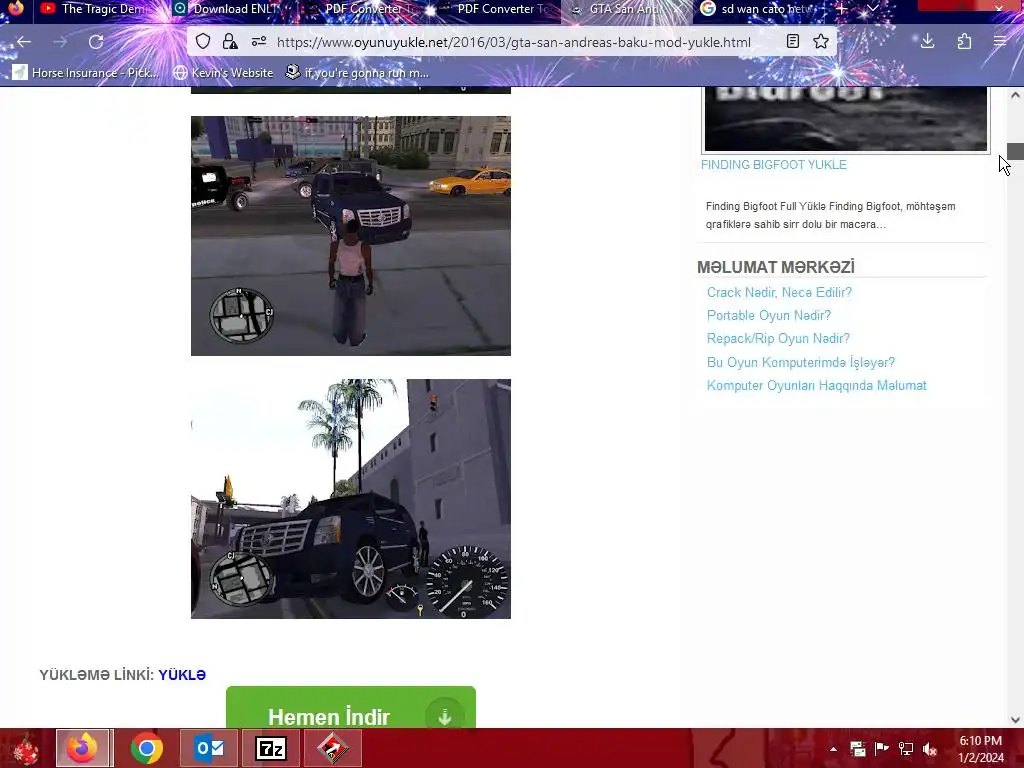Click the page scrollbar up arrow

tap(1015, 95)
